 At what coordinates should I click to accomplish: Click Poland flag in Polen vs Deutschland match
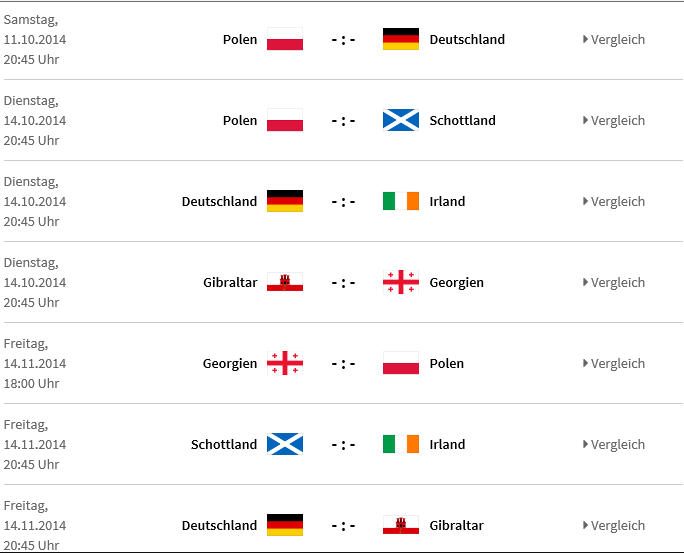(285, 39)
